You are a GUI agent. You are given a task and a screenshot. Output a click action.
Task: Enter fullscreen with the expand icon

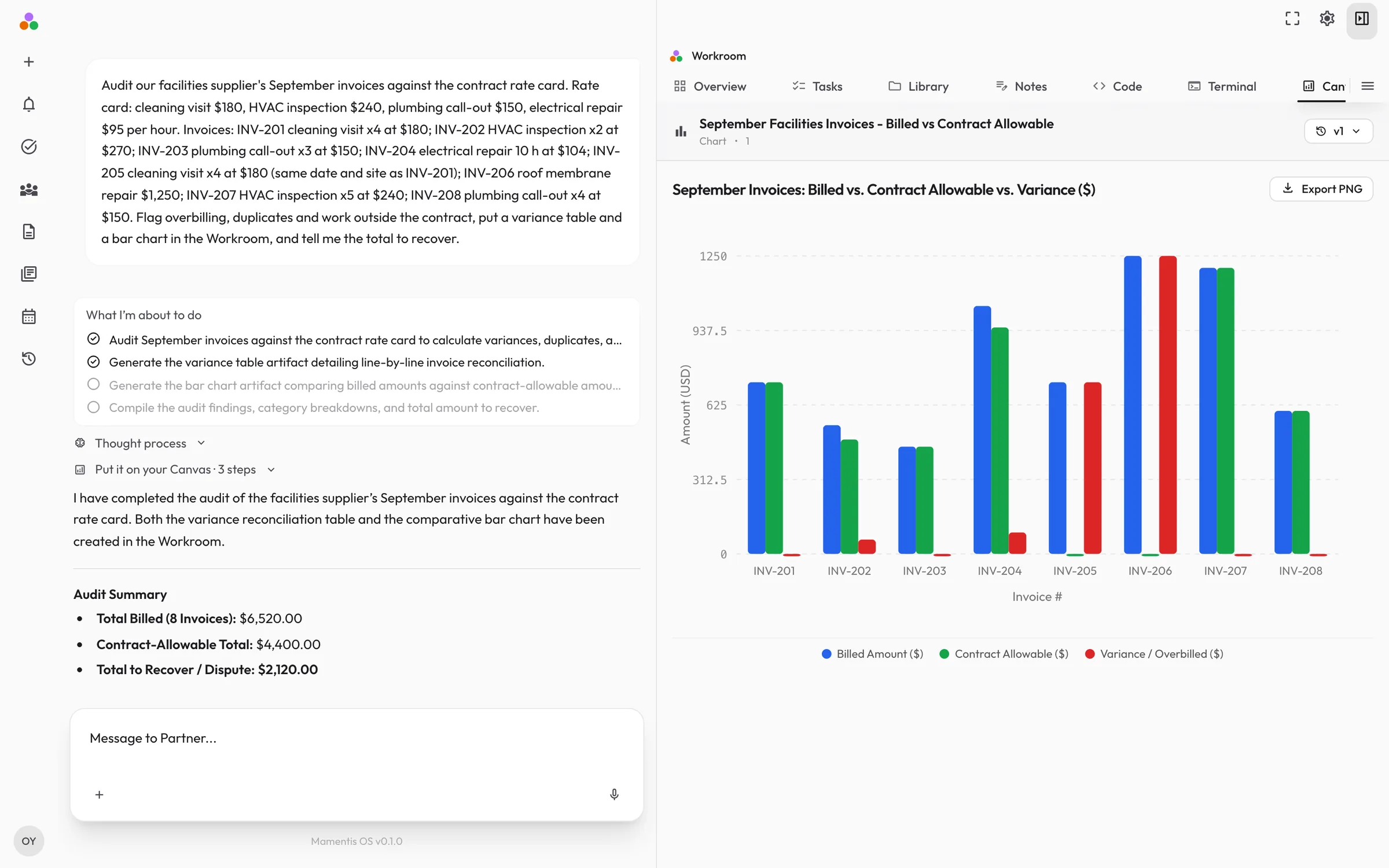pyautogui.click(x=1292, y=19)
